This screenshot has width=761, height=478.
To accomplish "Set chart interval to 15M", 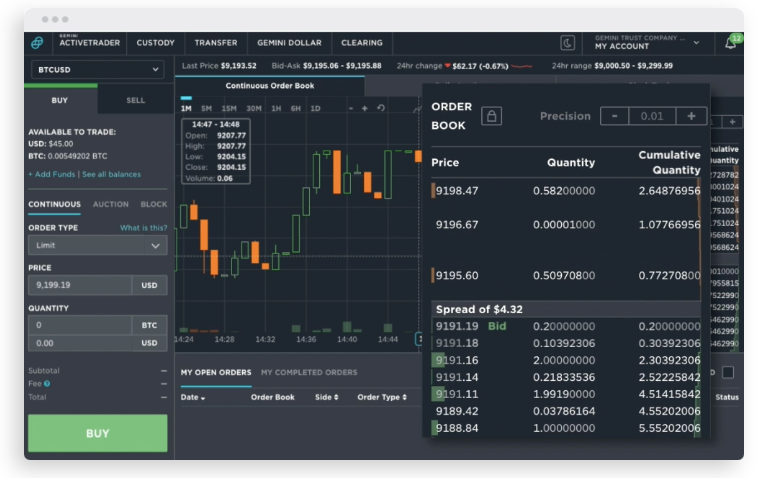I will (x=229, y=108).
